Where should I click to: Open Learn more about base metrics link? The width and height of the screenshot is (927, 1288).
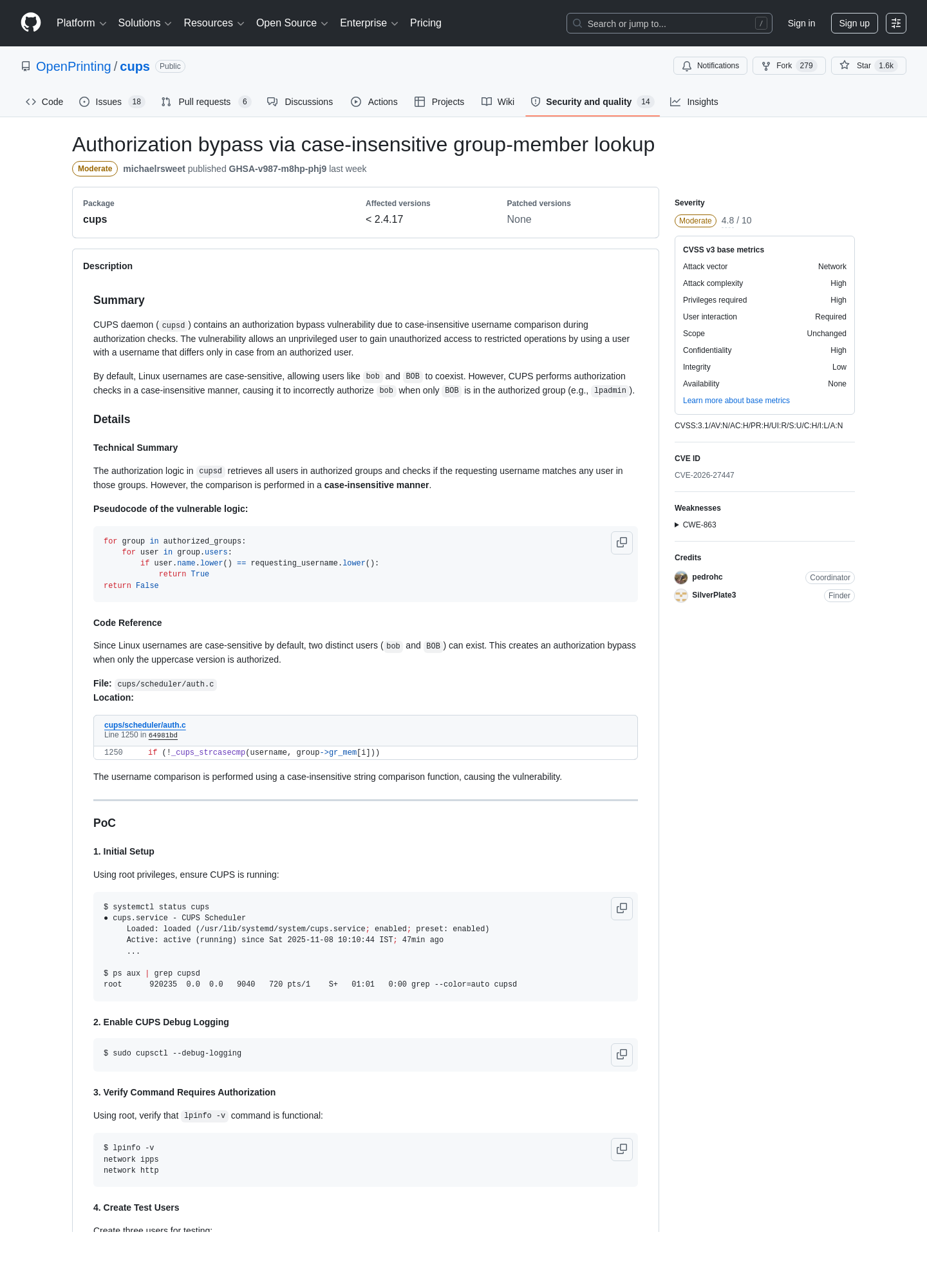pyautogui.click(x=736, y=401)
